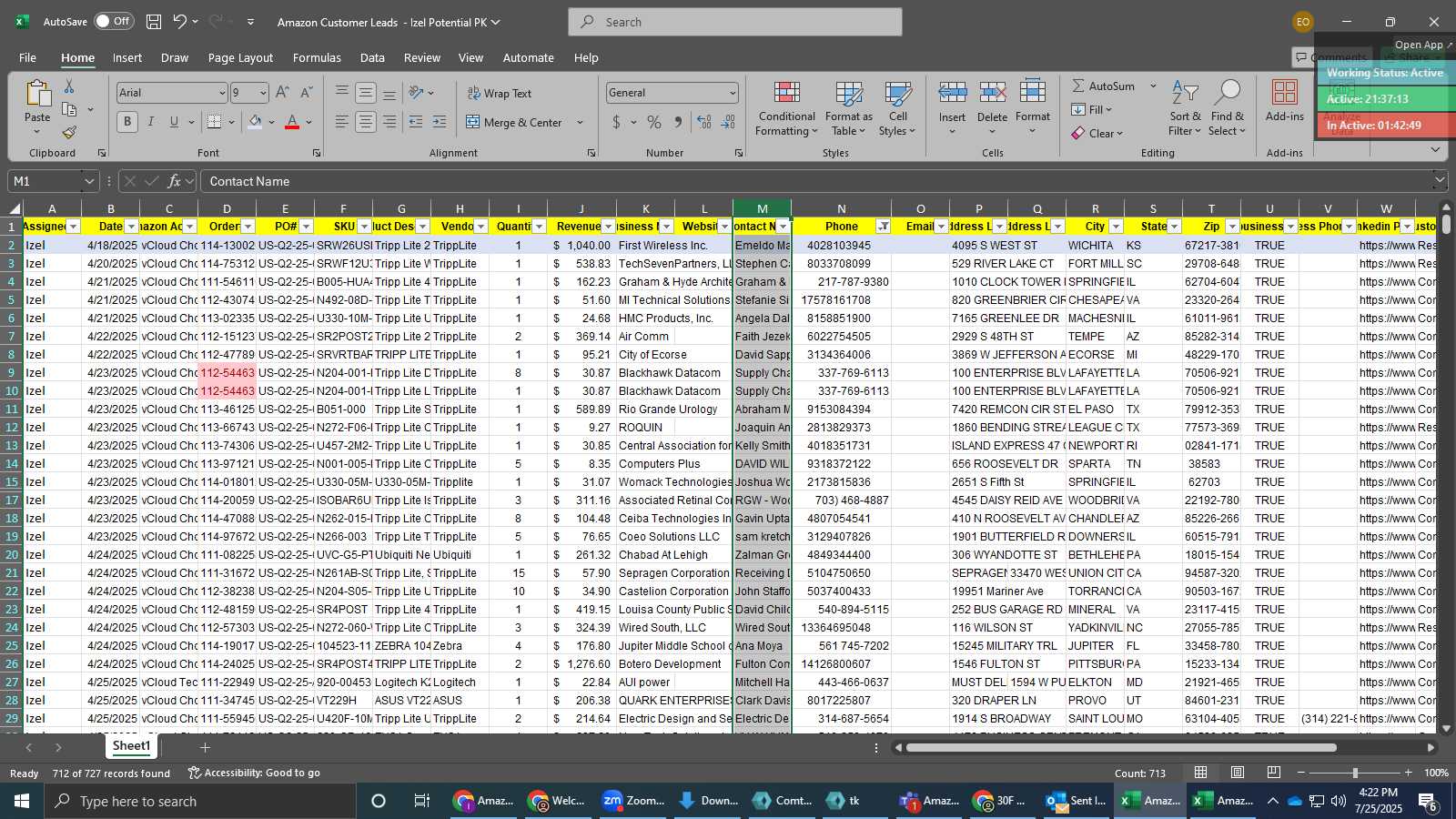
Task: Toggle Bold formatting
Action: pos(127,121)
